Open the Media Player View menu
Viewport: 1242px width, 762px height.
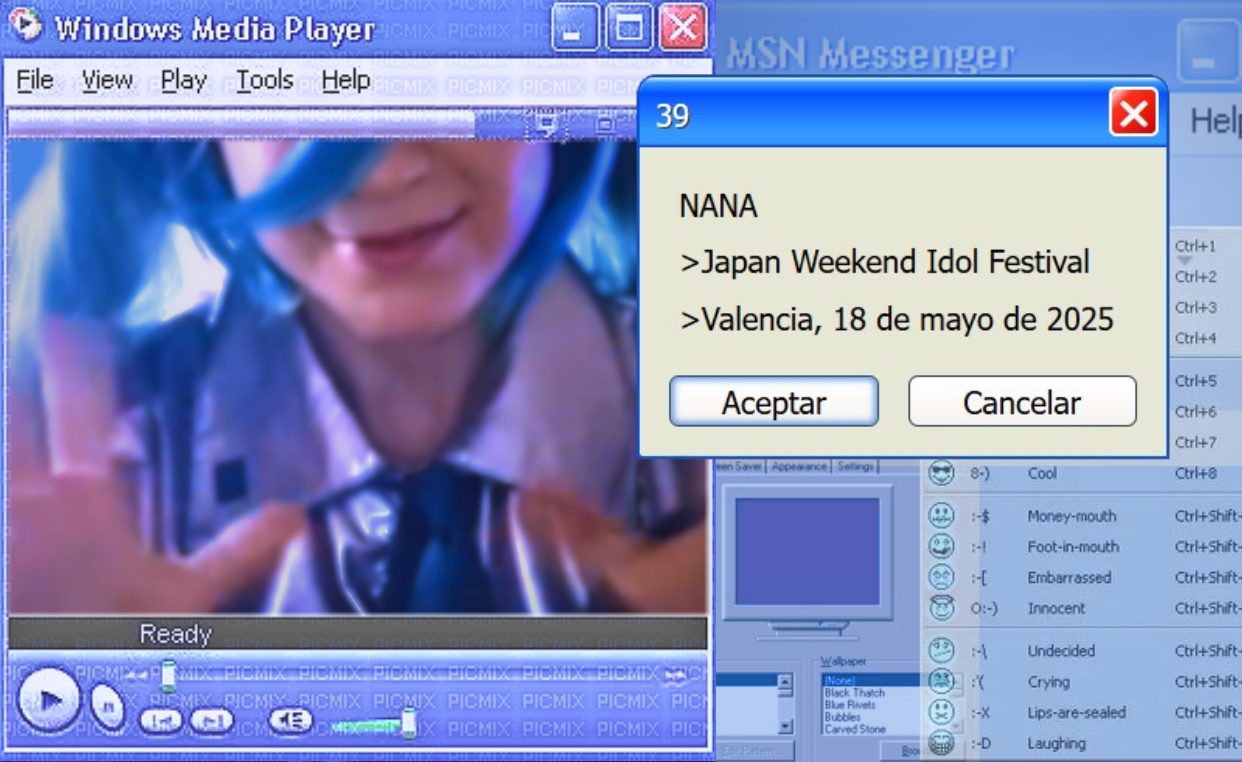coord(107,80)
